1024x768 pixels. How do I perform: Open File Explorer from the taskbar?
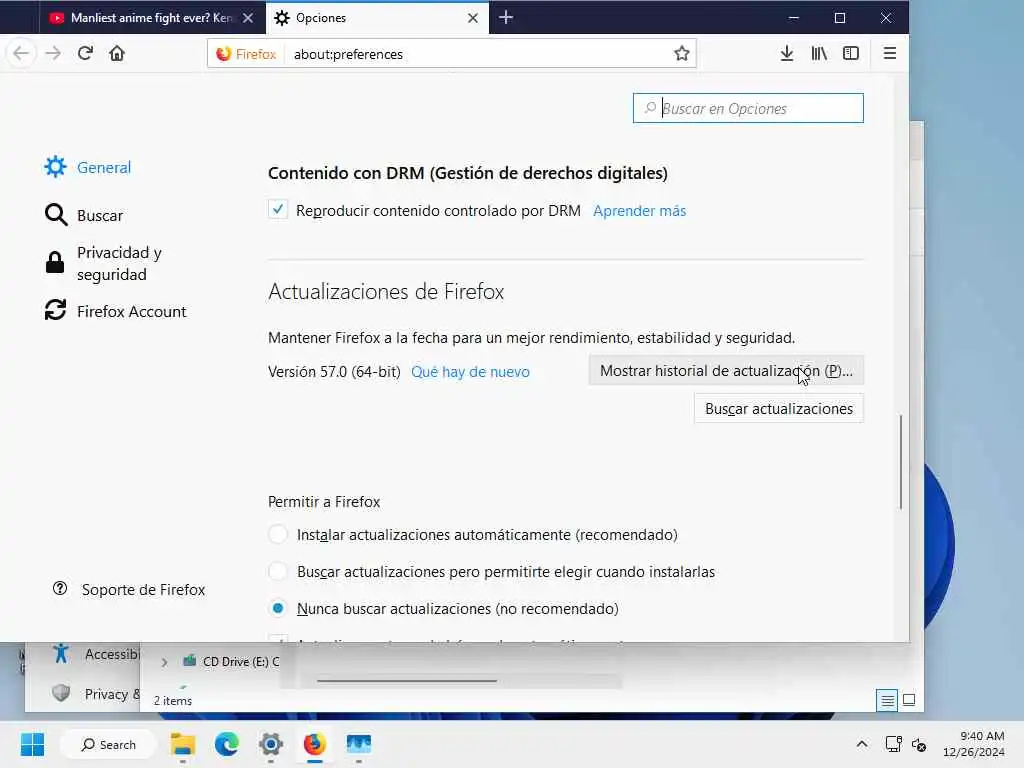point(183,744)
